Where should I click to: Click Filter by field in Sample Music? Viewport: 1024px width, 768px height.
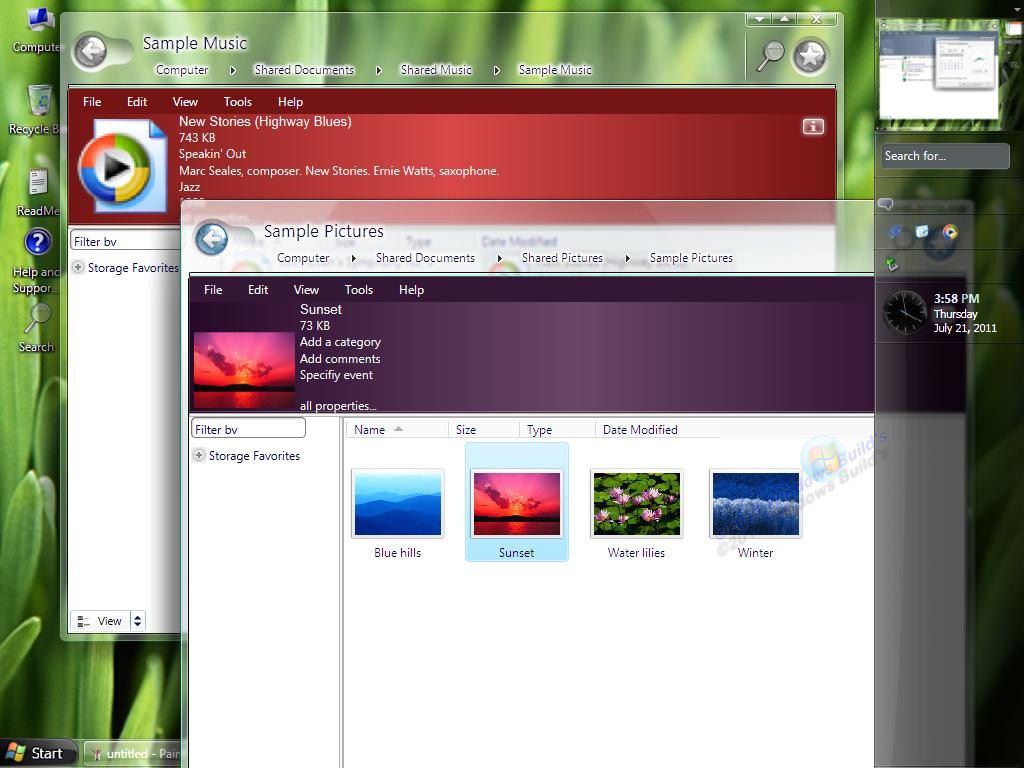[x=125, y=241]
